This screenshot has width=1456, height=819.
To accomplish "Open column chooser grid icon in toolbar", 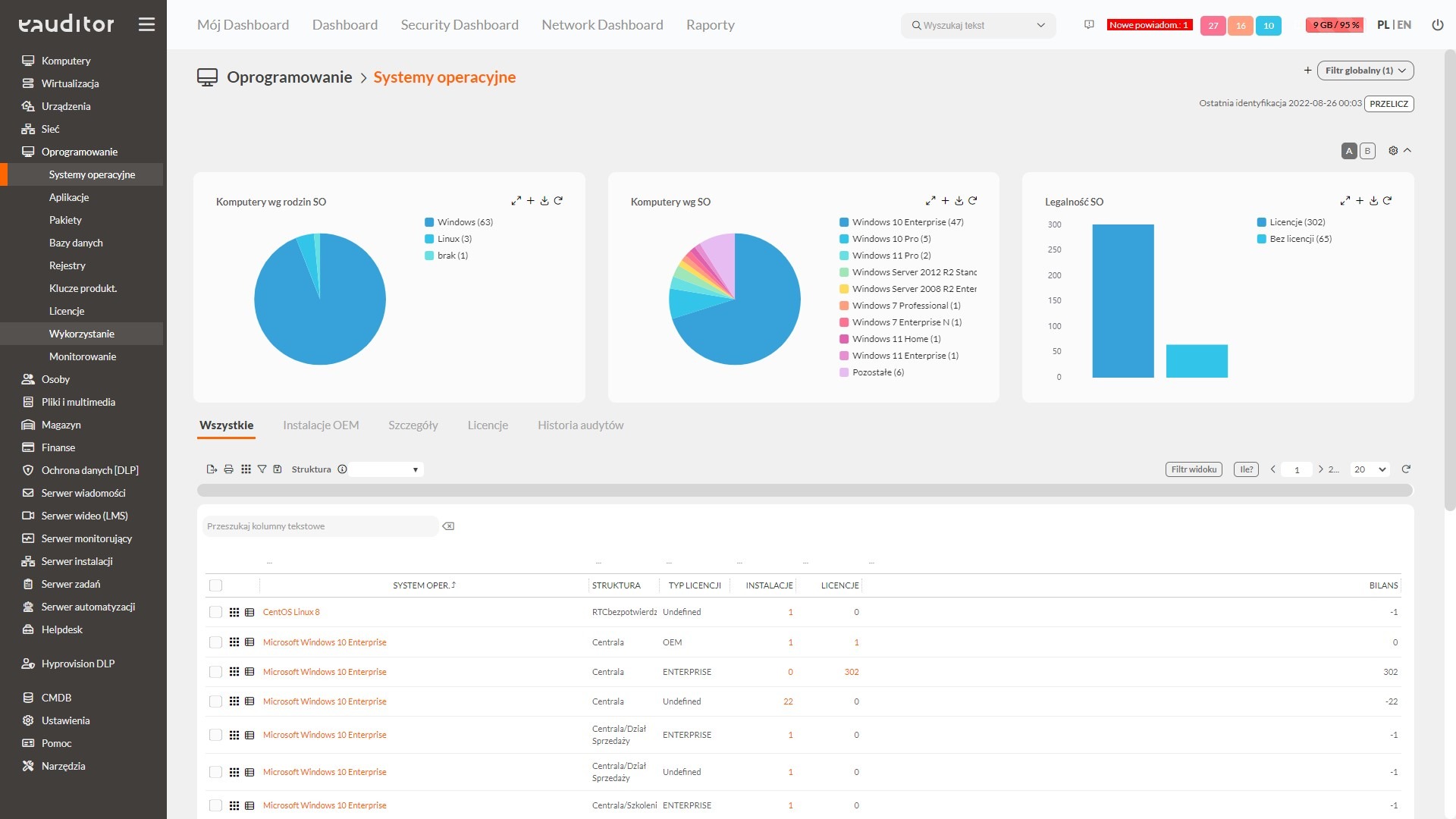I will (x=246, y=469).
